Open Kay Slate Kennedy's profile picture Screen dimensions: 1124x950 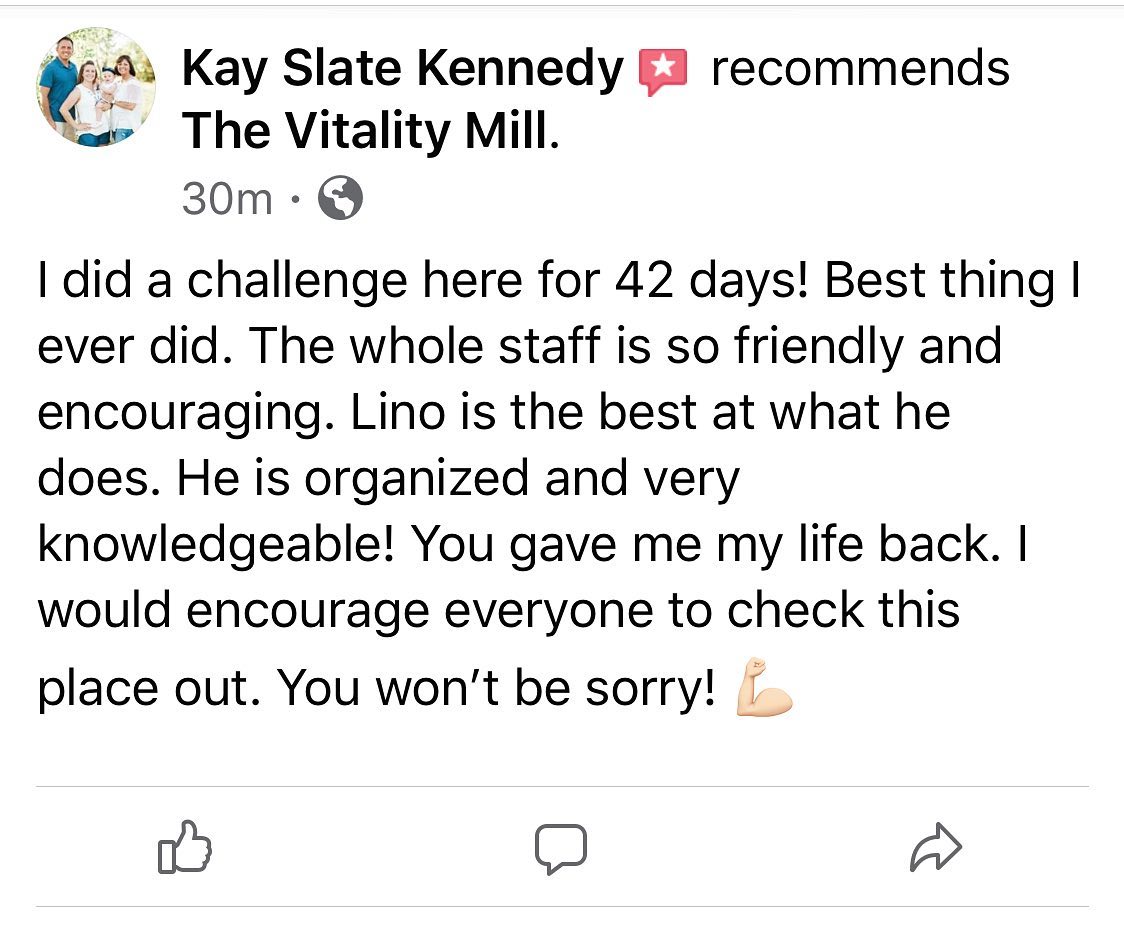96,88
